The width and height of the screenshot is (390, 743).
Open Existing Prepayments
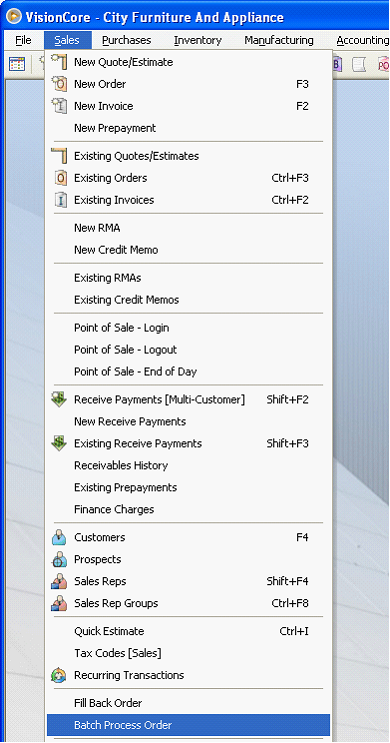tap(188, 487)
